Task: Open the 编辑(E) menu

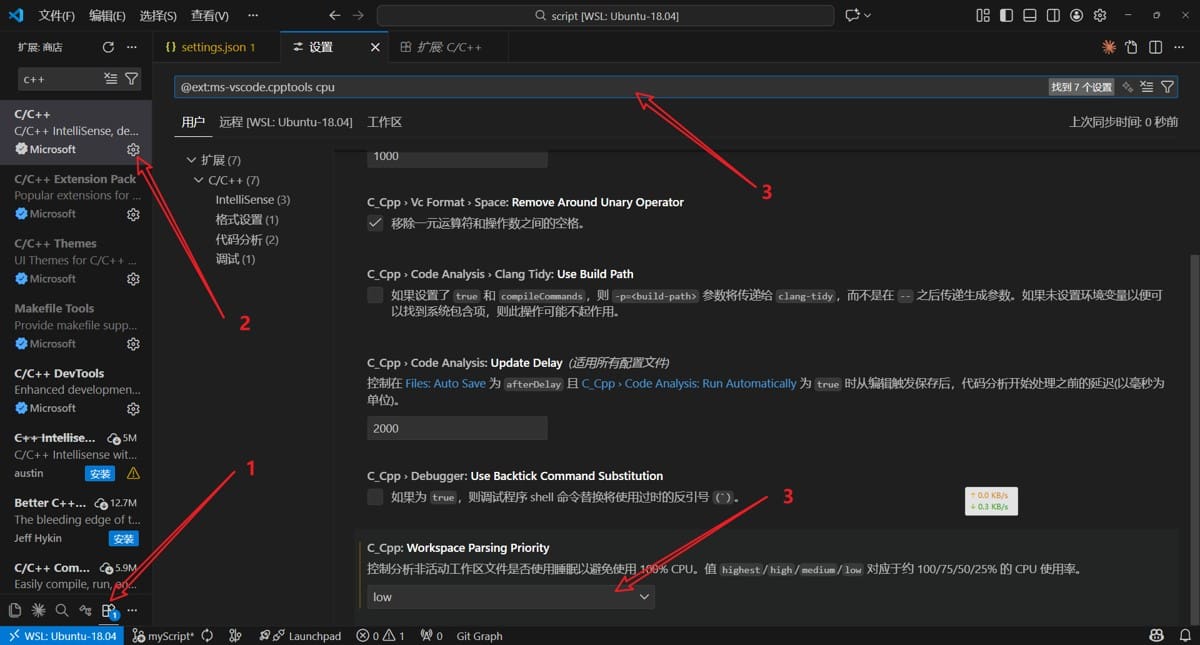Action: [107, 16]
